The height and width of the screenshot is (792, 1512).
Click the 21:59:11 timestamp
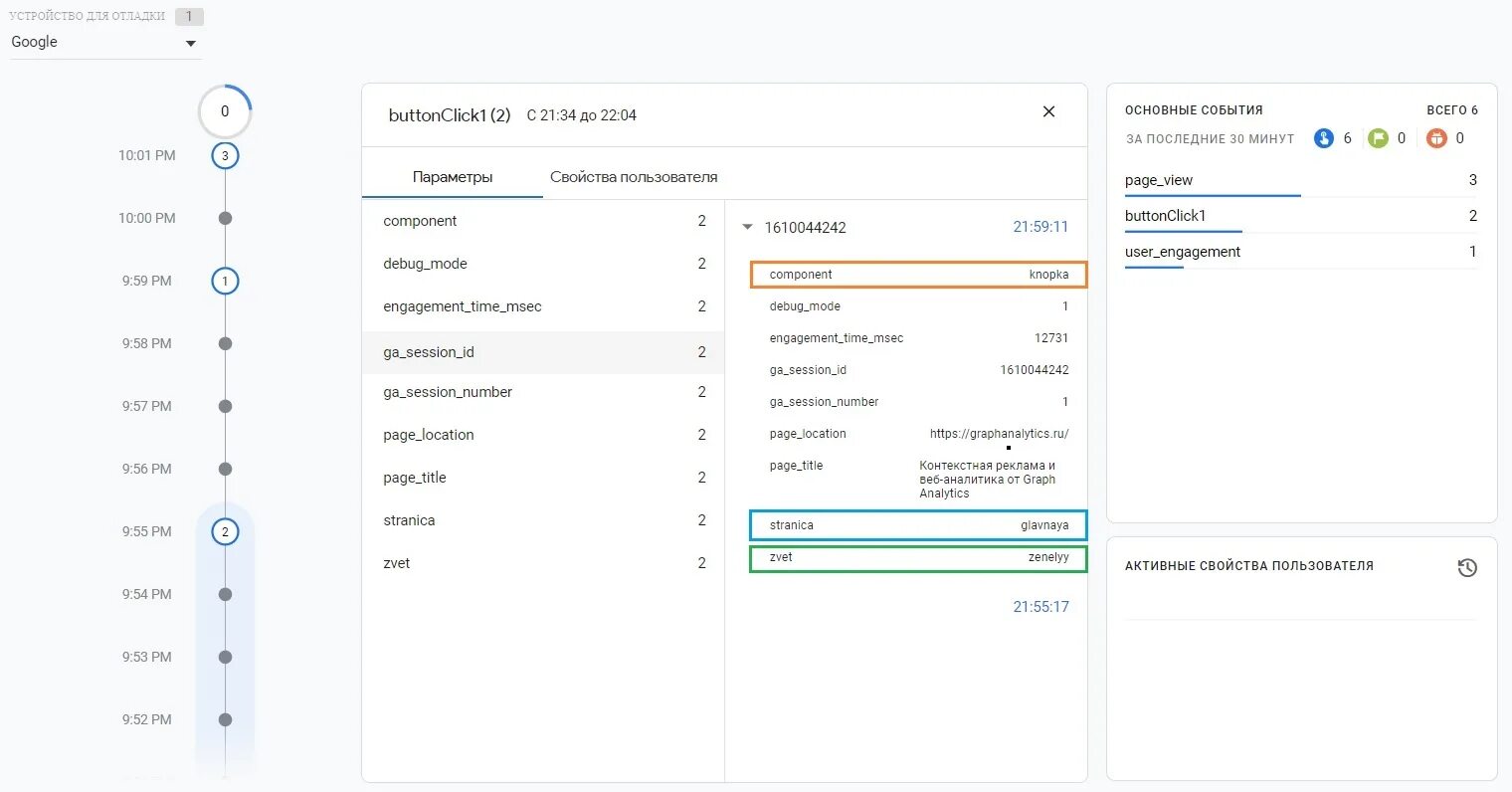(1040, 227)
